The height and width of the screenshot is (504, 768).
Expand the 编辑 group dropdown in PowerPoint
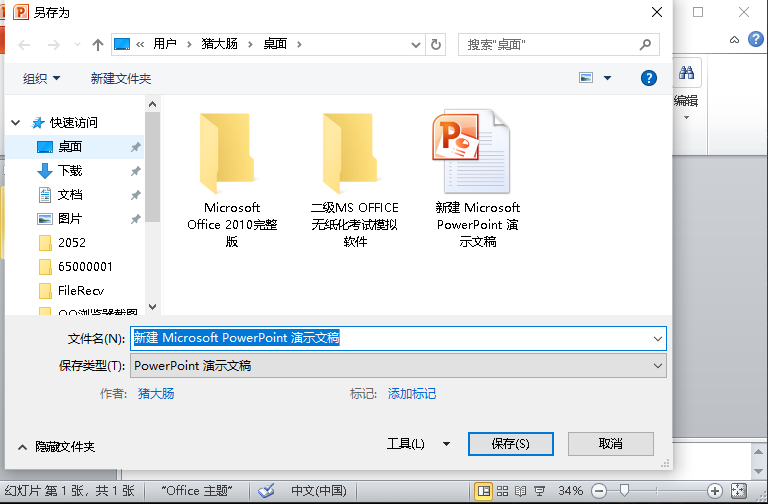coord(686,118)
